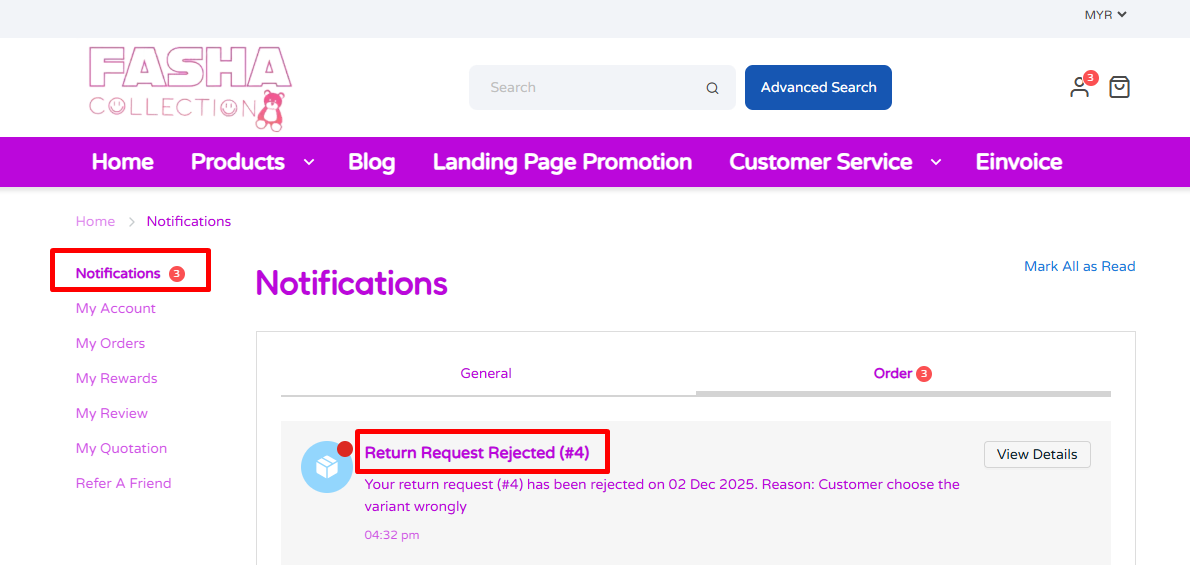Click the Fasha Collection logo
The image size is (1190, 565).
[x=190, y=88]
